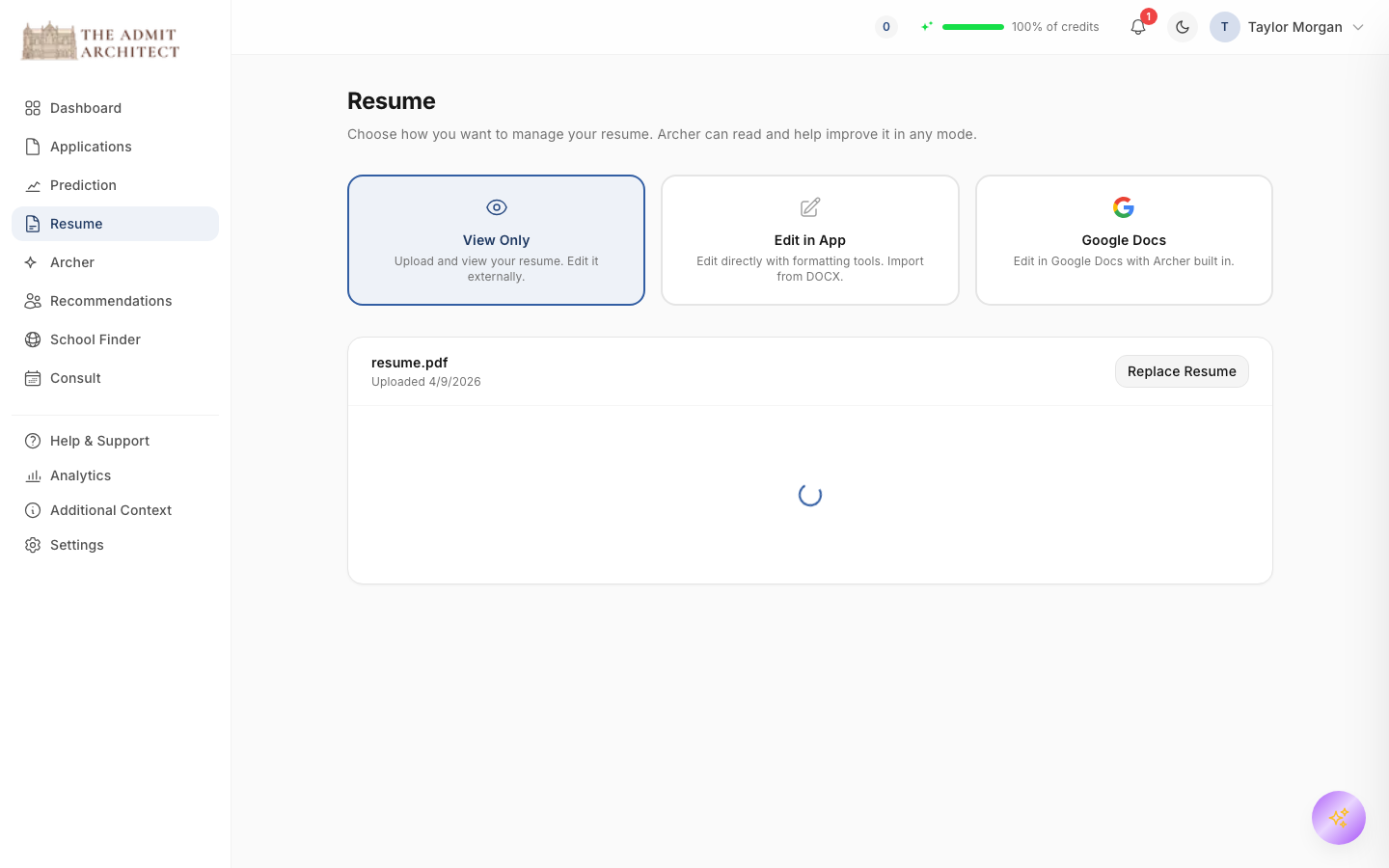Go to Prediction in the sidebar
1389x868 pixels.
point(83,185)
